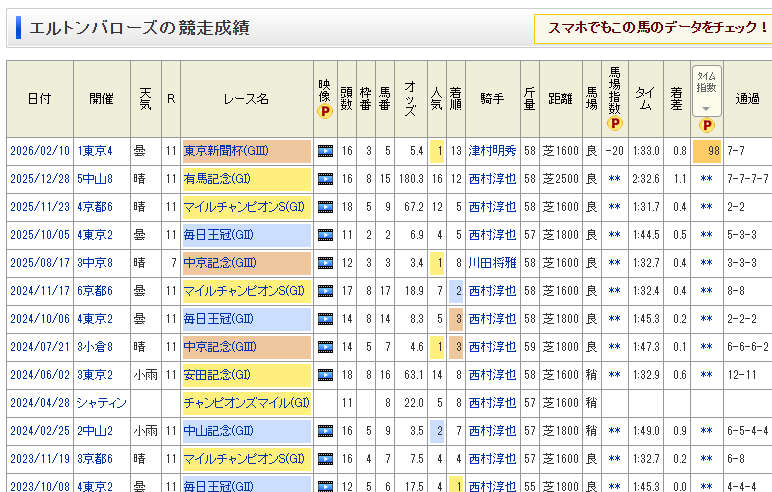The width and height of the screenshot is (772, 492).
Task: Click premium P icon under 映像 header
Action: point(324,112)
